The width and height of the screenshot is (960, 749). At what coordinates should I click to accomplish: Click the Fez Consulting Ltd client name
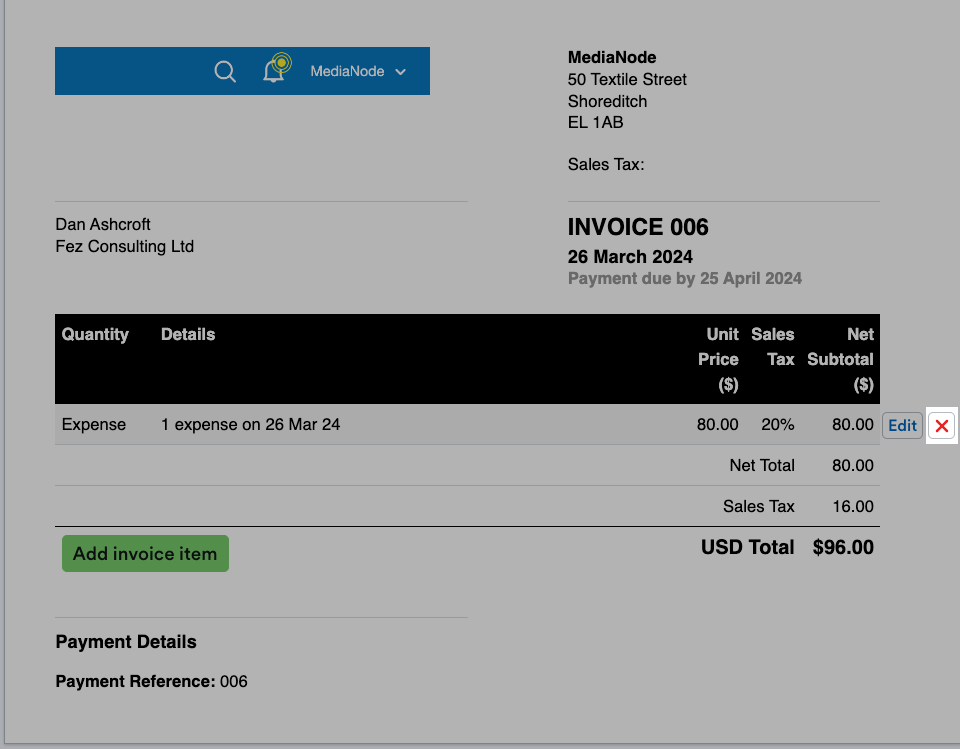pos(124,246)
